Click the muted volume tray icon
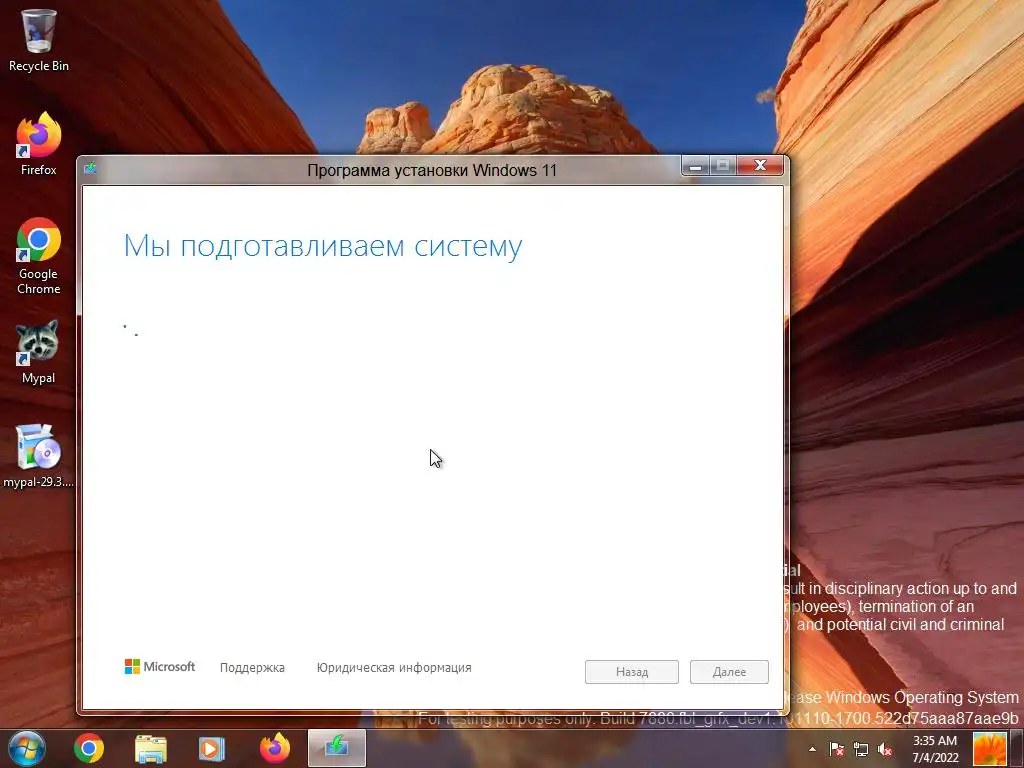This screenshot has height=768, width=1024. [x=886, y=749]
